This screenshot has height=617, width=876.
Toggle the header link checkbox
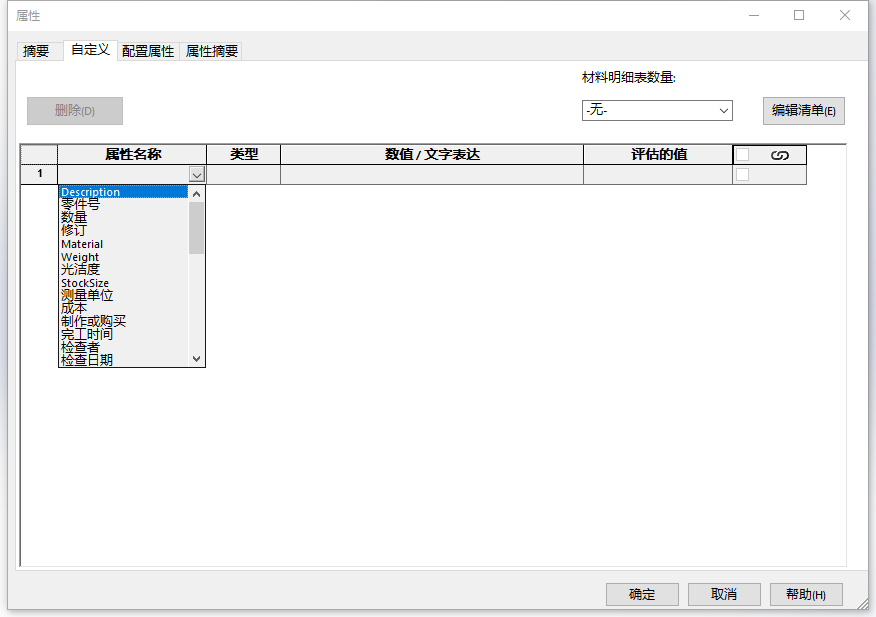[x=742, y=154]
